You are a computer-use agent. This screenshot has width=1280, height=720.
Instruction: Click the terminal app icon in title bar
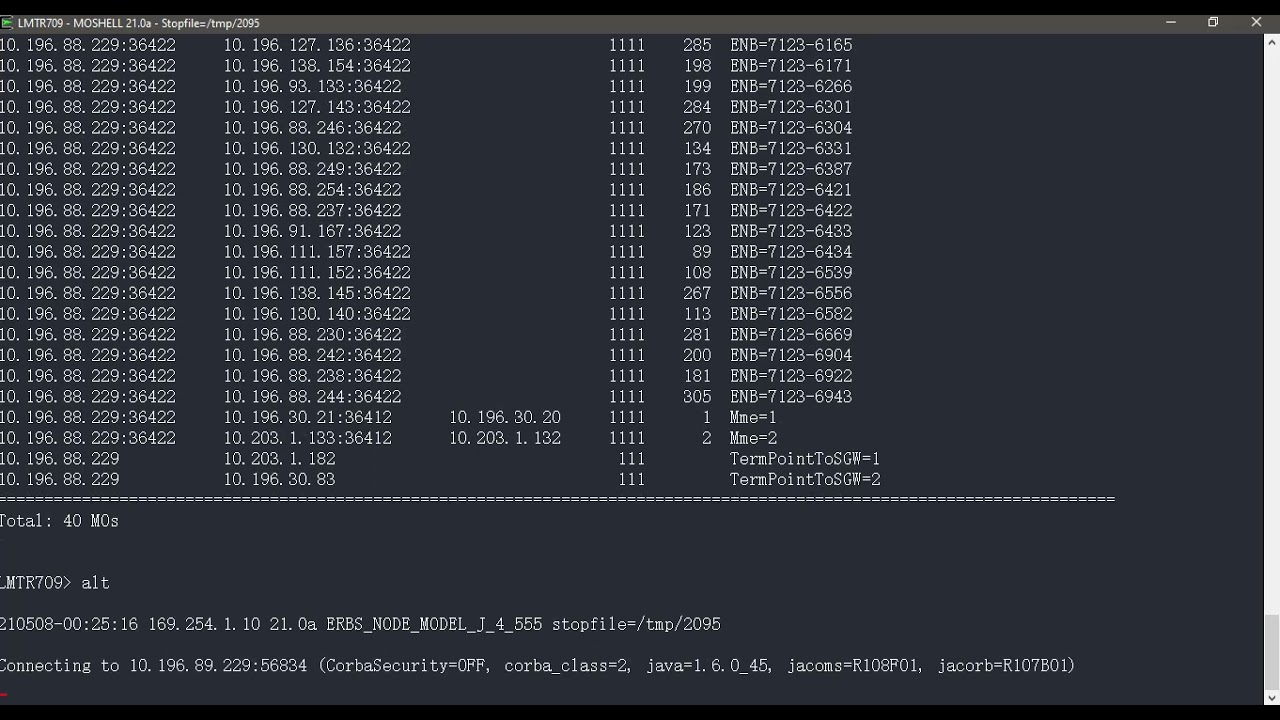coord(7,22)
